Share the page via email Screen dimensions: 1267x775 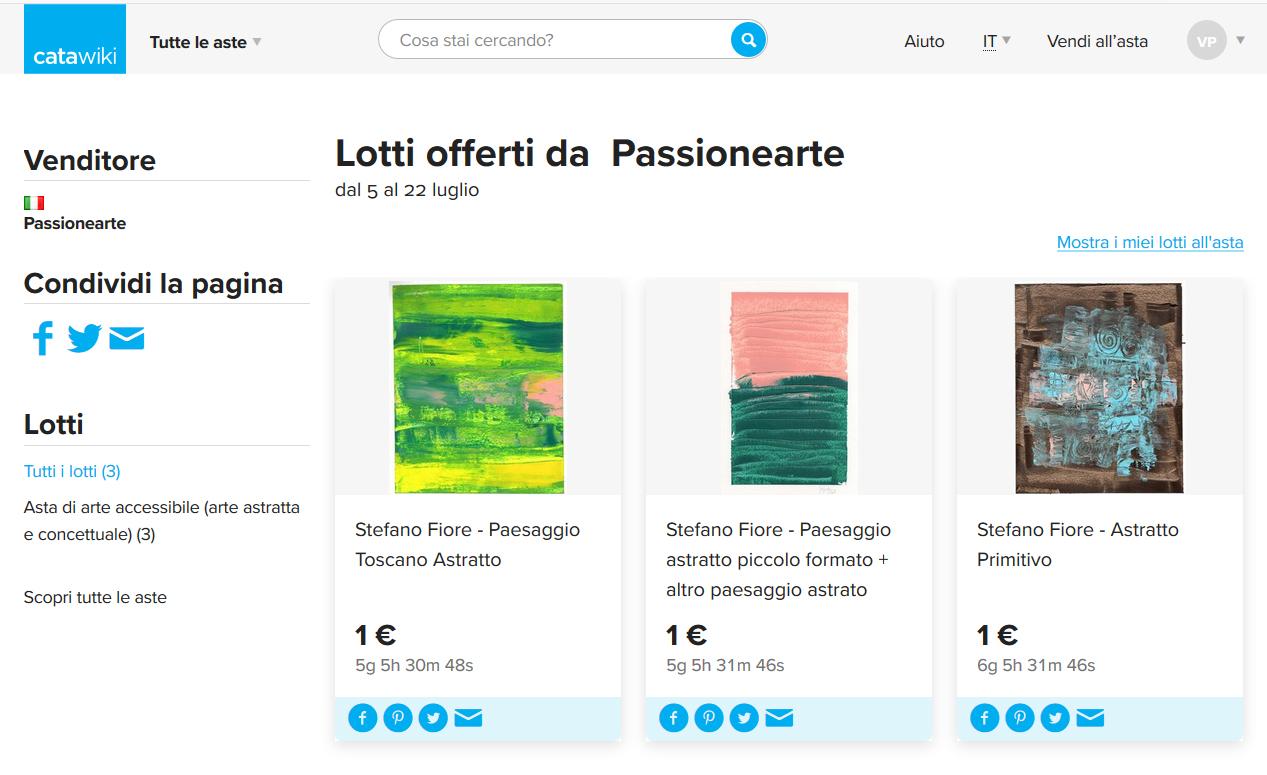[127, 338]
